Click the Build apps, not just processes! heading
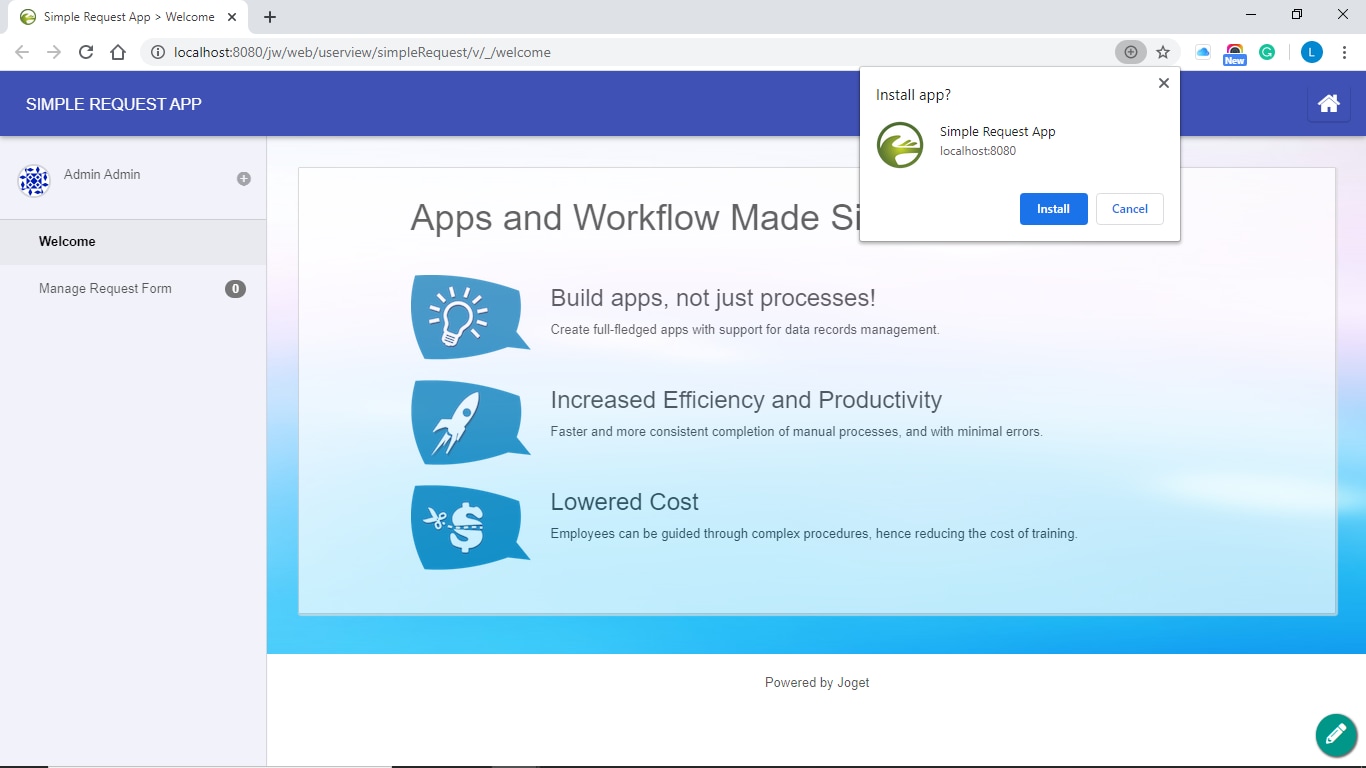The height and width of the screenshot is (768, 1366). pos(713,298)
